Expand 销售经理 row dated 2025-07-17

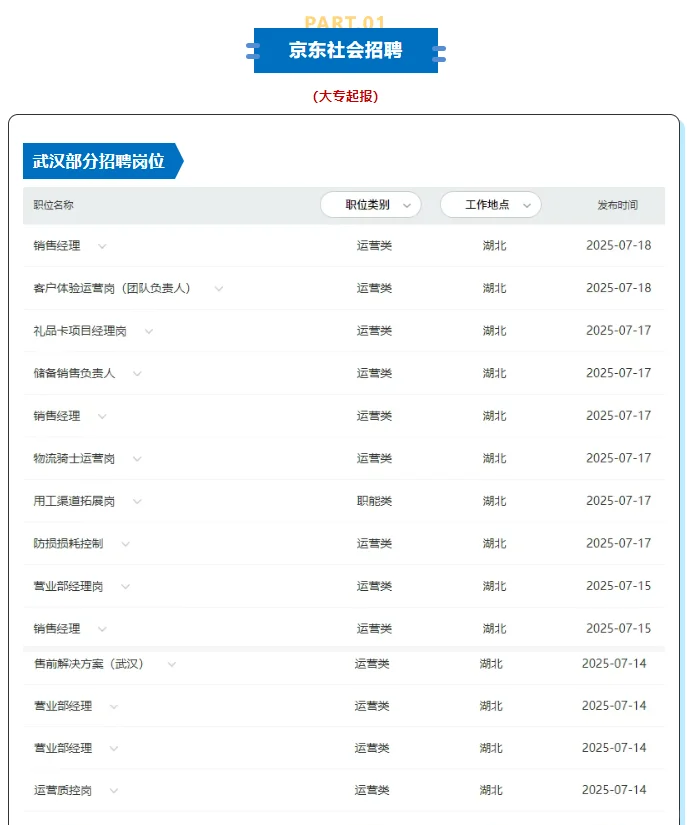click(102, 416)
